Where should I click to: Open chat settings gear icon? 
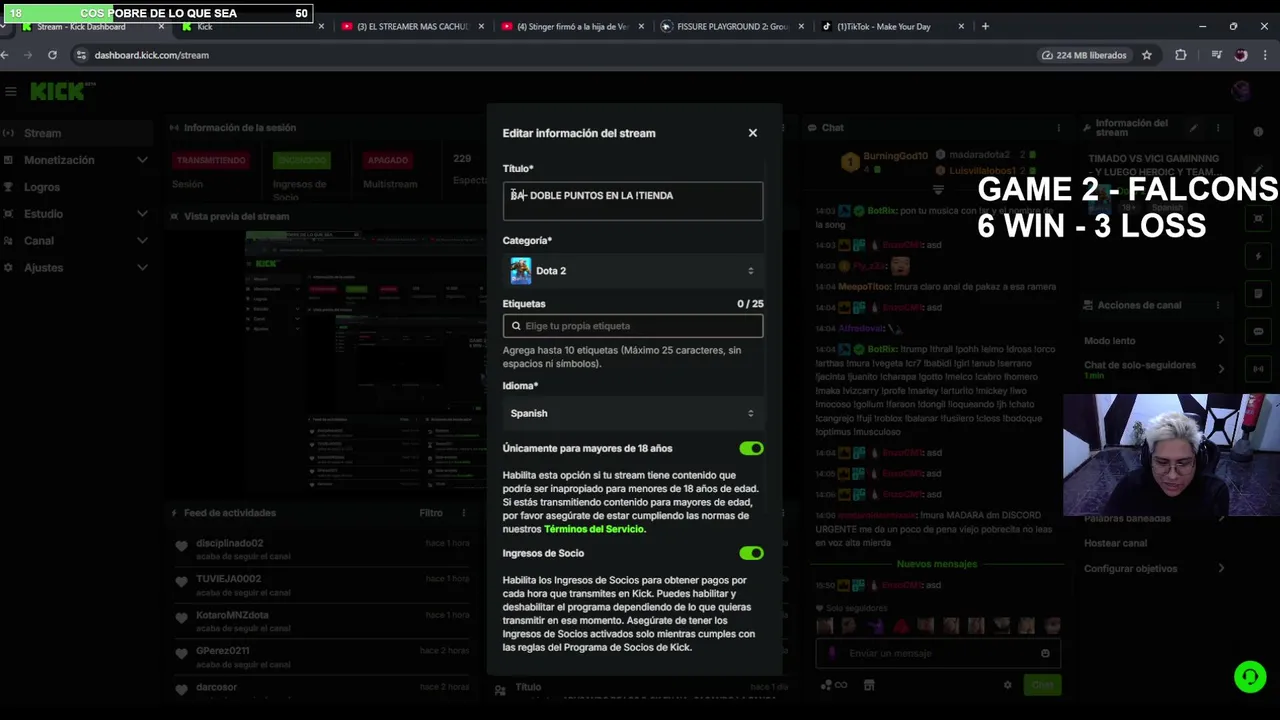(1007, 685)
